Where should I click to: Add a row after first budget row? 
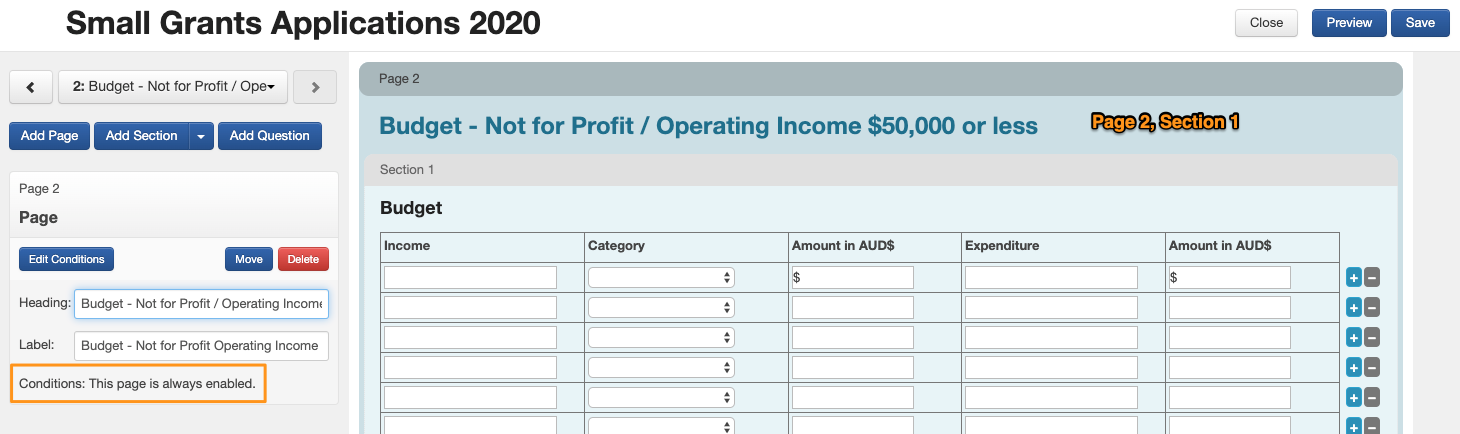click(1354, 278)
